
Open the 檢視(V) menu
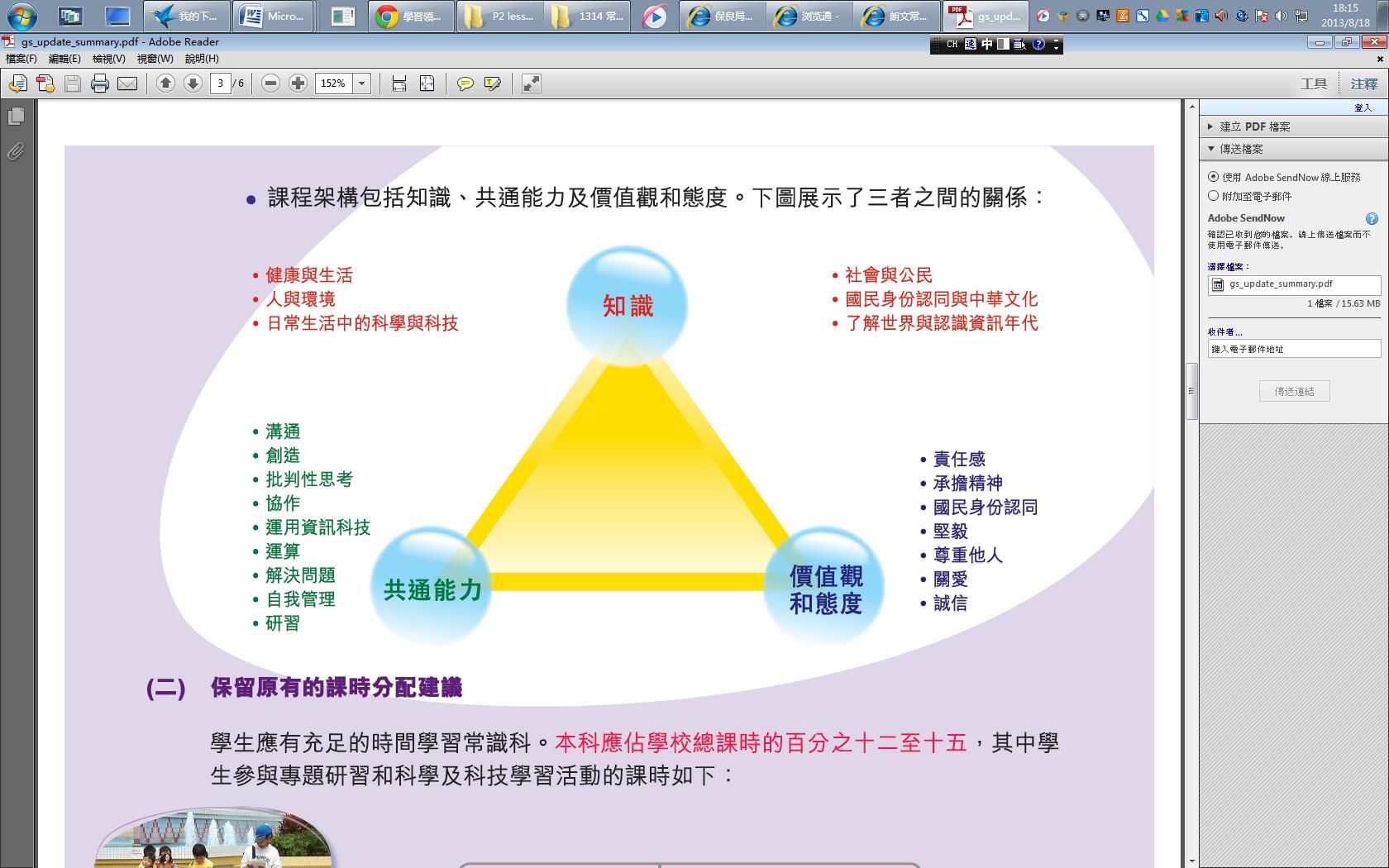108,59
